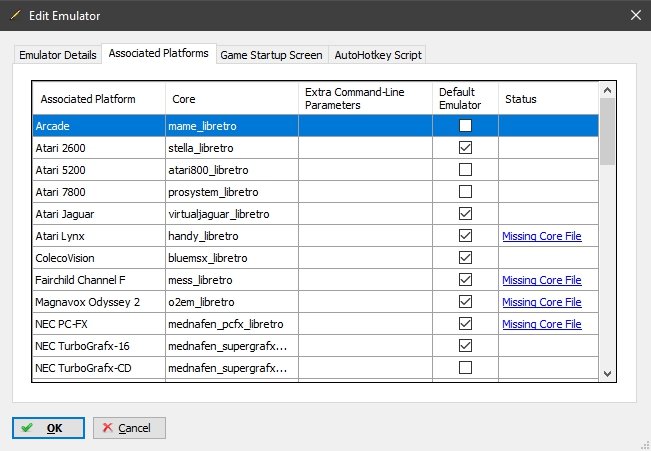This screenshot has width=651, height=451.
Task: Click the vertical scrollbar thumb
Action: (x=607, y=132)
